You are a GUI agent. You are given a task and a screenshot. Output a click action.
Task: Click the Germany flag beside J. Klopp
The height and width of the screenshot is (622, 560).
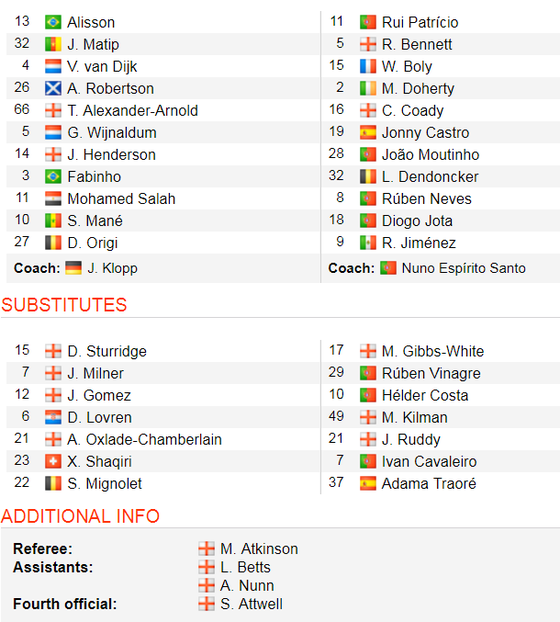pyautogui.click(x=73, y=268)
